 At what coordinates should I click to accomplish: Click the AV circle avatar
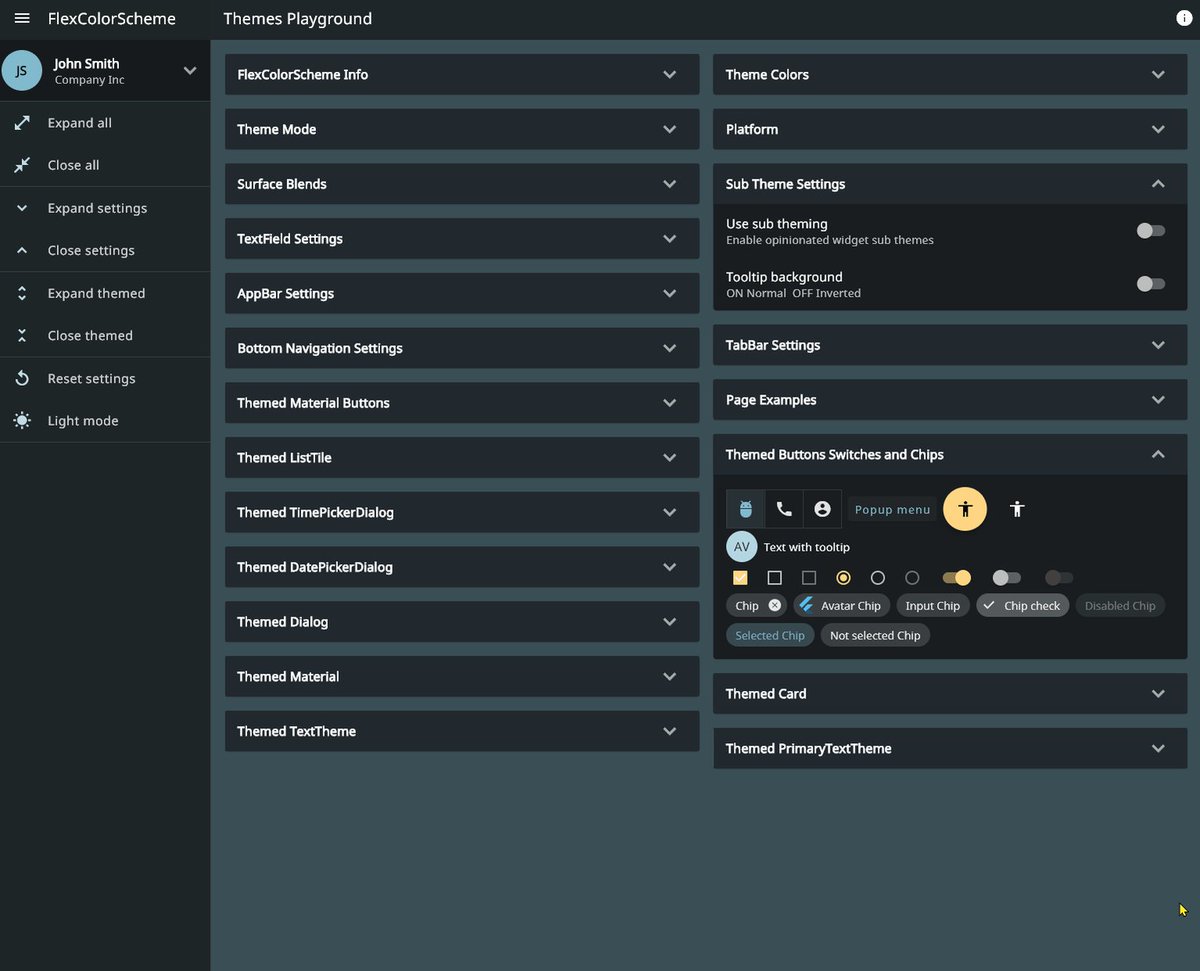[742, 547]
